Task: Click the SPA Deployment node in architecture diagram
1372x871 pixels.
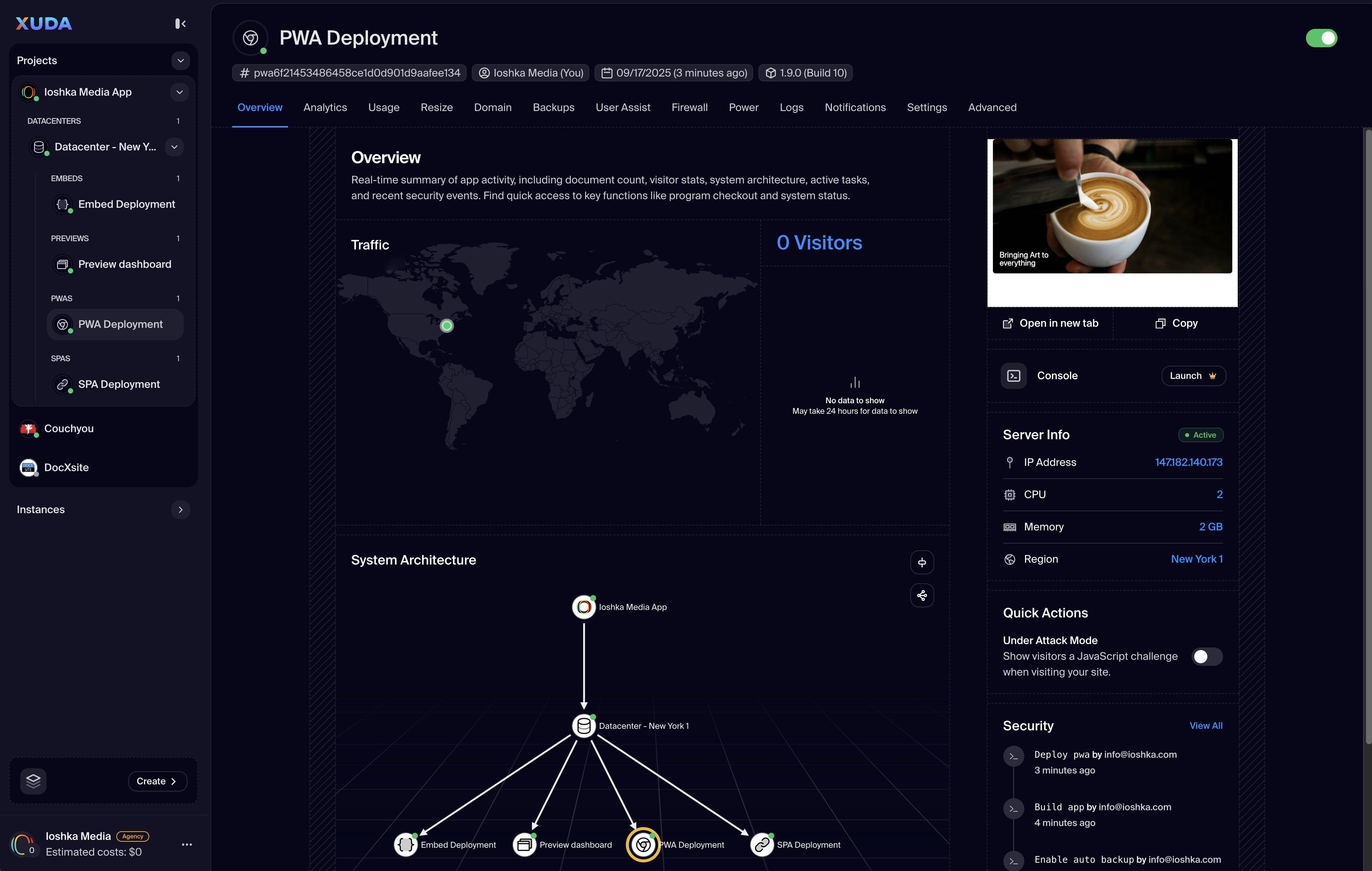Action: pyautogui.click(x=762, y=845)
